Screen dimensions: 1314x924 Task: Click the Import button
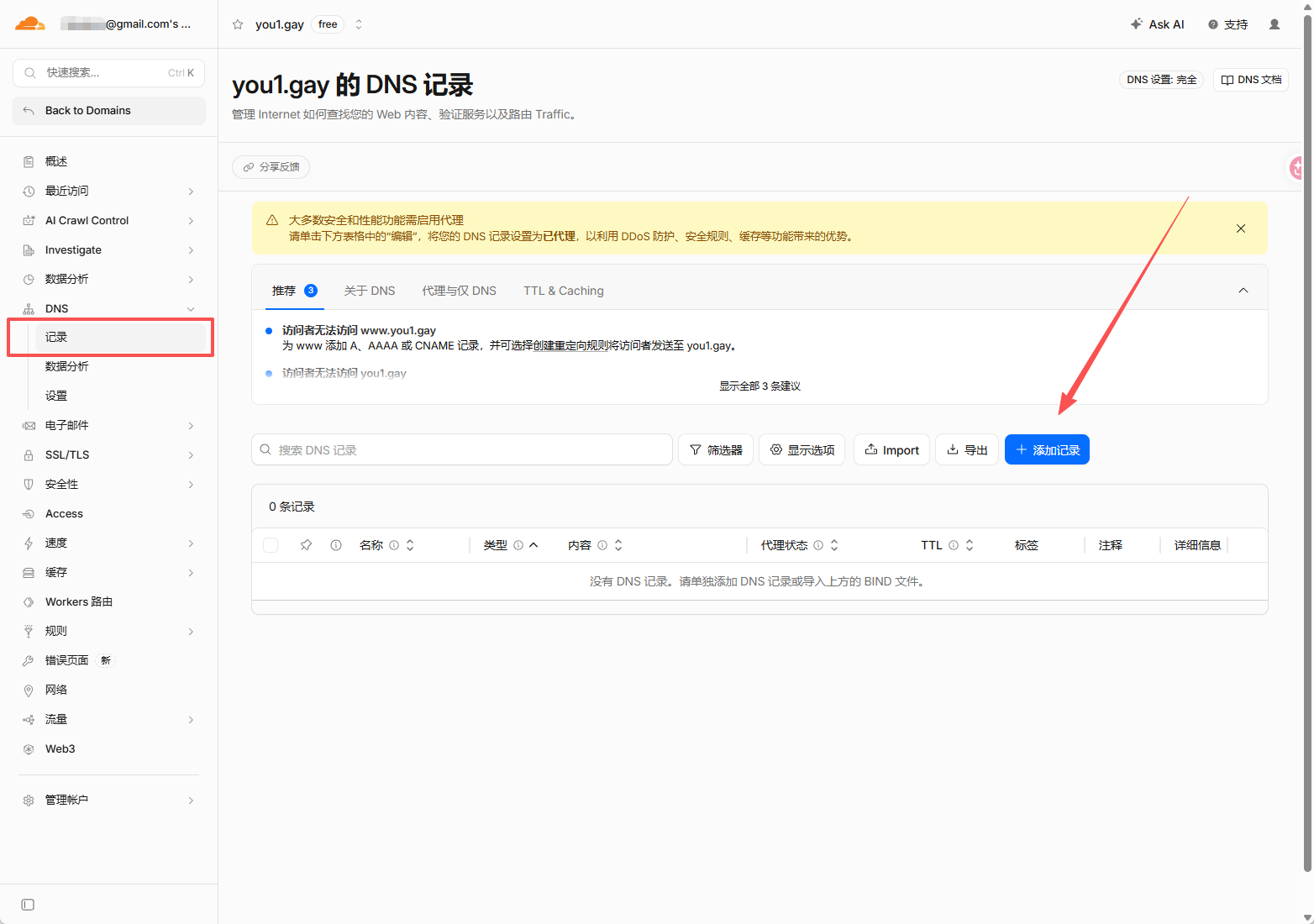coord(891,449)
